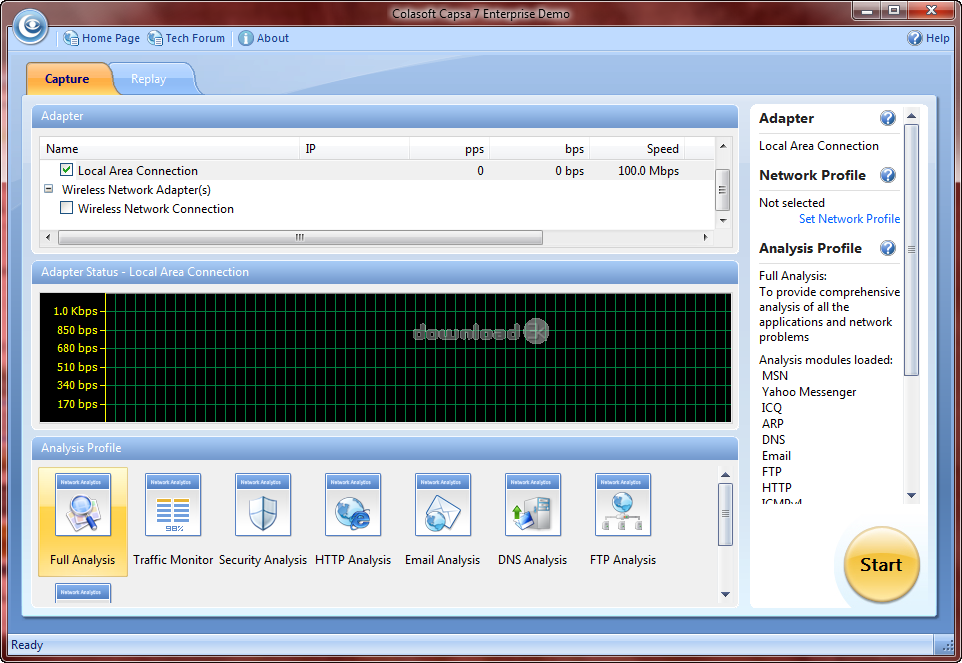The height and width of the screenshot is (663, 962).
Task: Open the About dialog
Action: point(263,38)
